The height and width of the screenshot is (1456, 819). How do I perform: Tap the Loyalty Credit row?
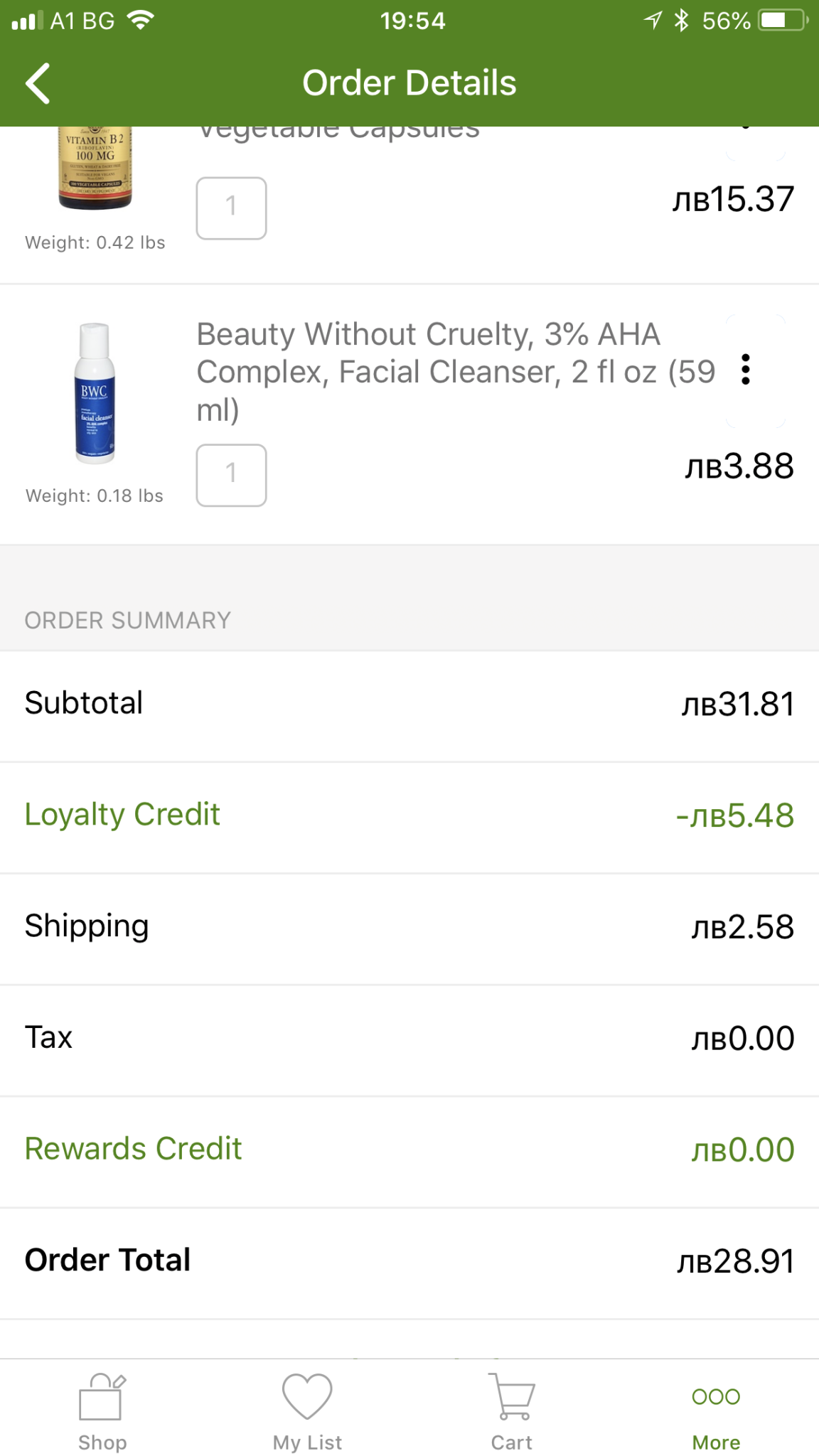[409, 816]
